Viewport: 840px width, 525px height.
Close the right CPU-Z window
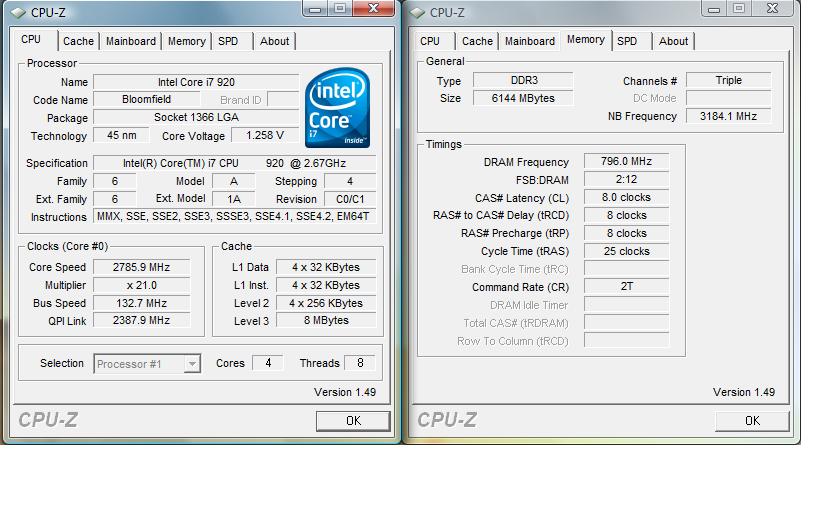click(772, 9)
